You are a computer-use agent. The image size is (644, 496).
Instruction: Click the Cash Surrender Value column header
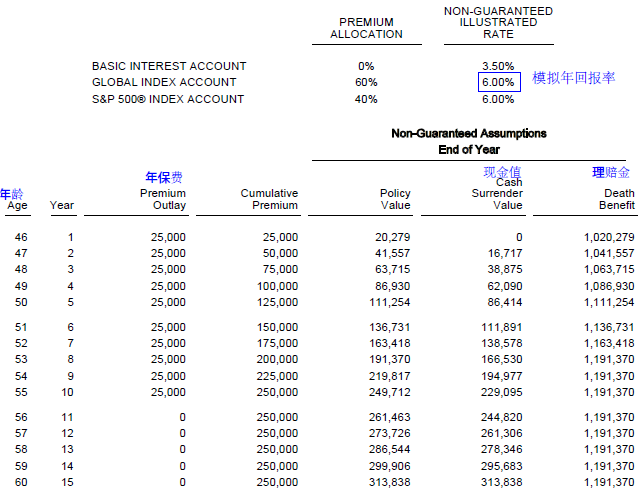click(497, 193)
